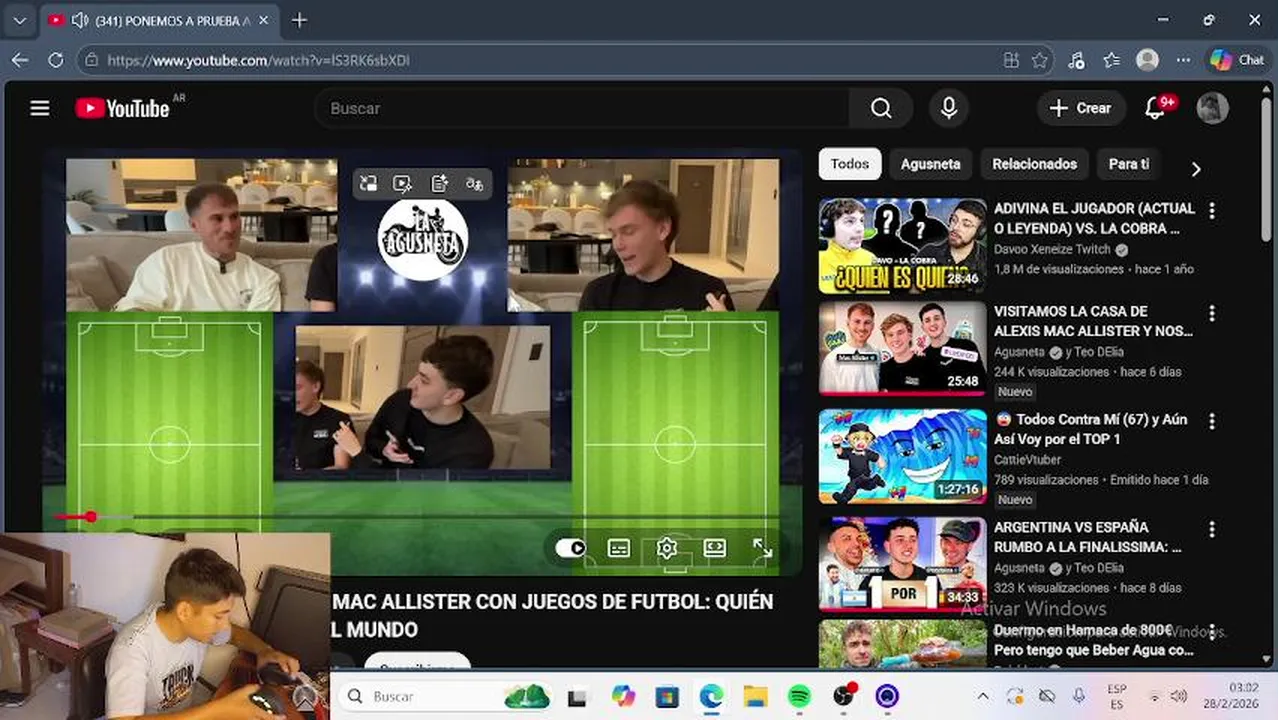
Task: Switch the player to theater mode
Action: 715,548
